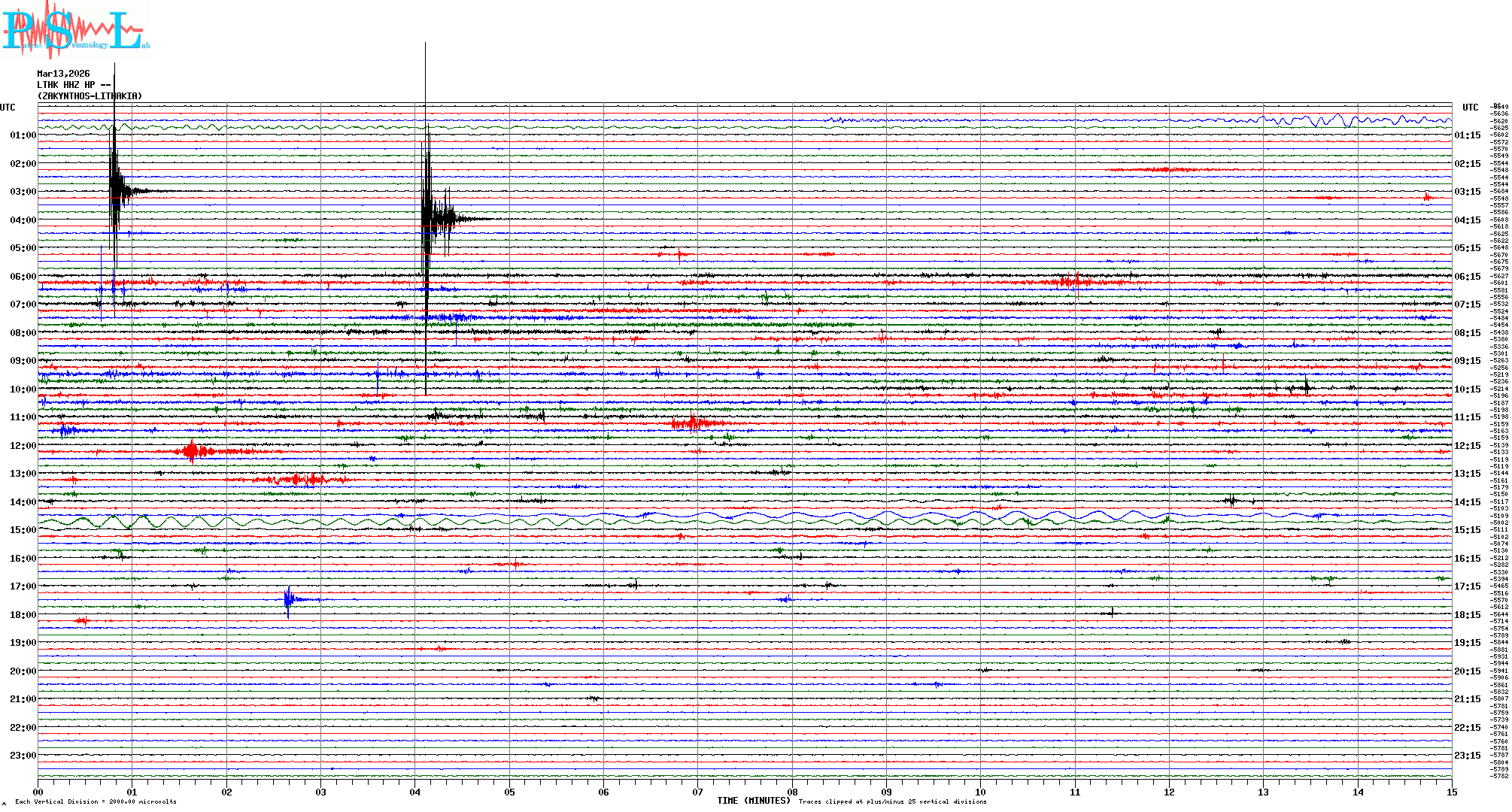The image size is (1512, 812).
Task: Click the 14:15 time label on right
Action: [1467, 502]
